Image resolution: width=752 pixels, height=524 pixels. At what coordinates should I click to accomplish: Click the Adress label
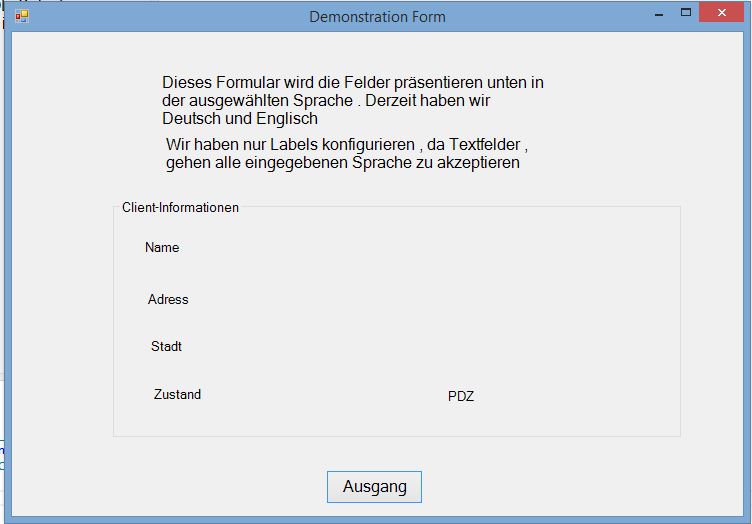[x=168, y=300]
